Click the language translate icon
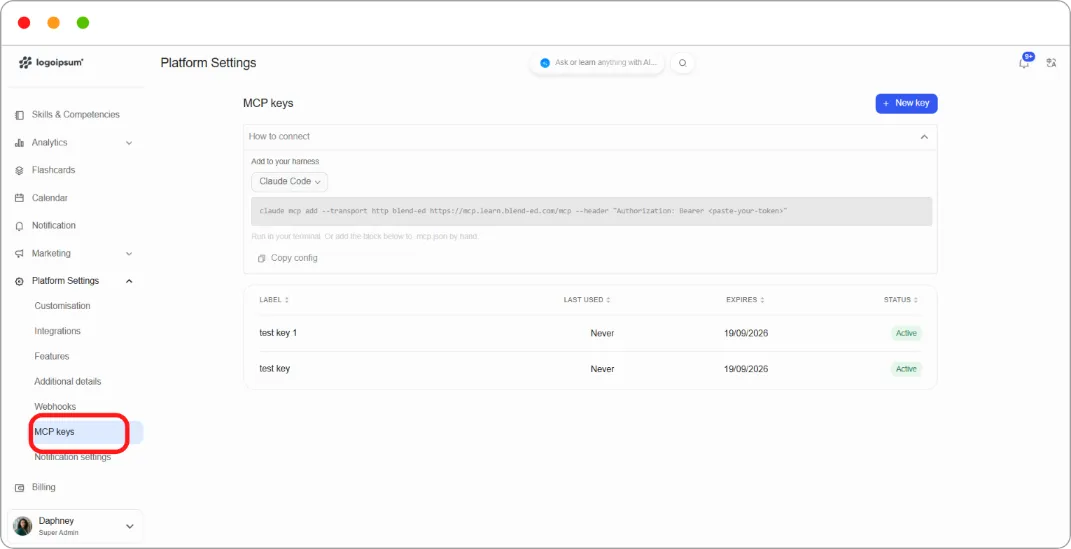Viewport: 1071px width, 549px height. [1051, 63]
